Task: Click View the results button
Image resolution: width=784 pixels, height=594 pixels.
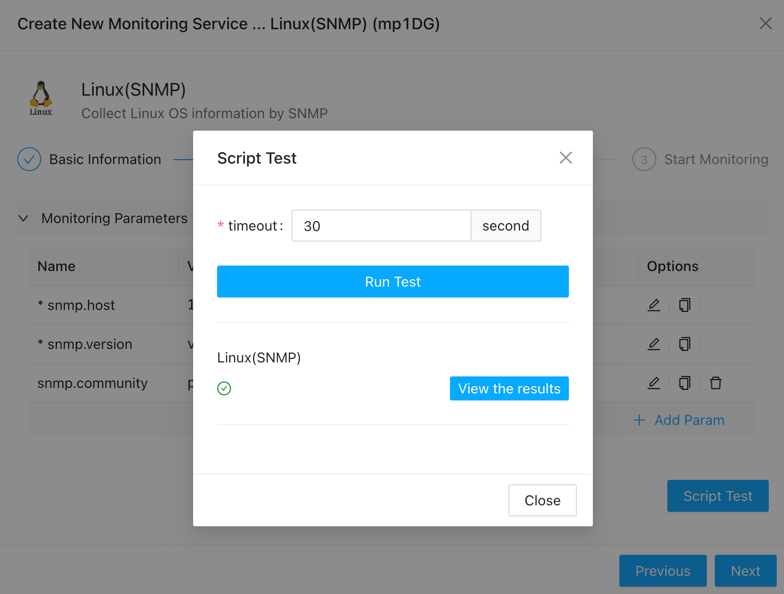Action: pos(509,388)
